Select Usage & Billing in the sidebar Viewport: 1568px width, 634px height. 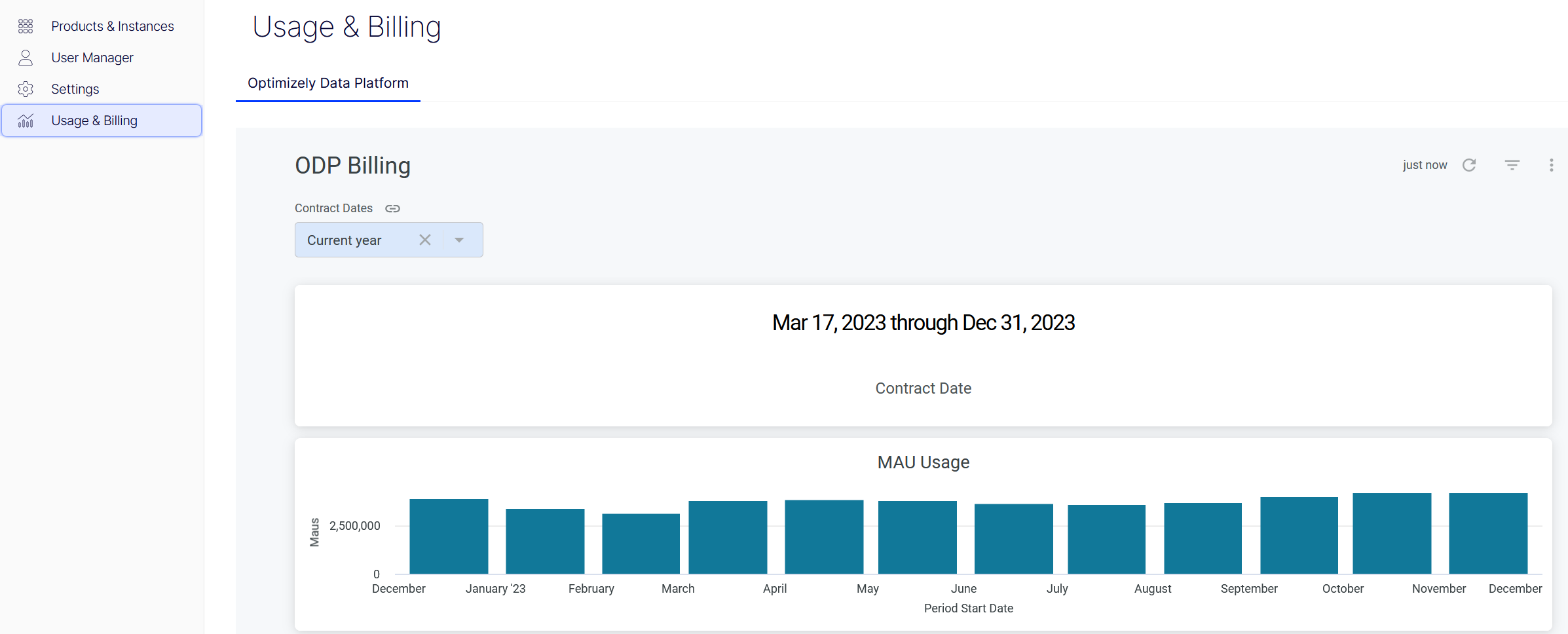[94, 121]
